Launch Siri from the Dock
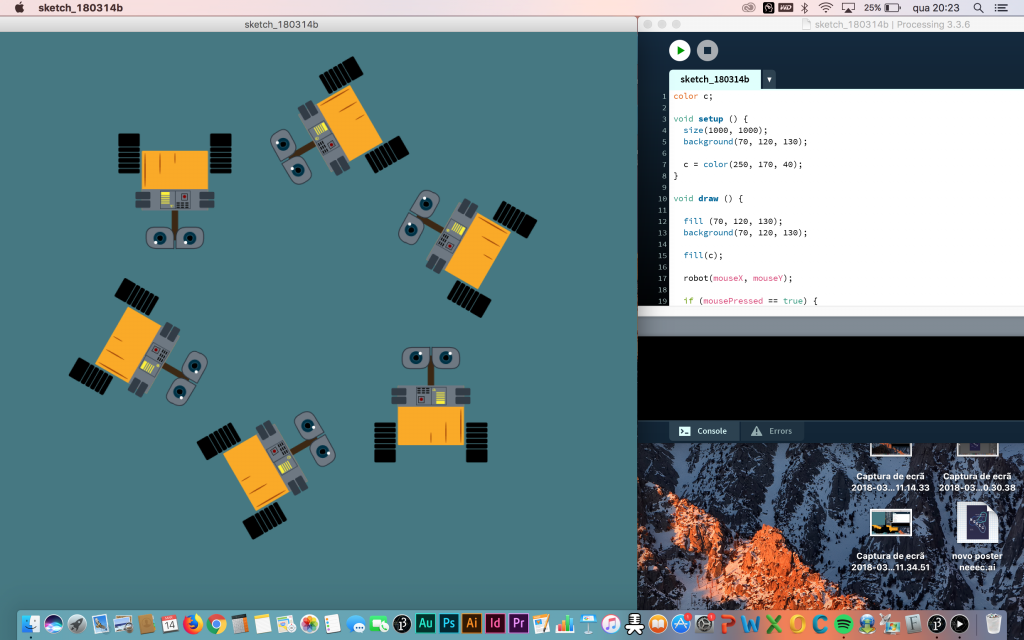The width and height of the screenshot is (1024, 640). click(54, 624)
